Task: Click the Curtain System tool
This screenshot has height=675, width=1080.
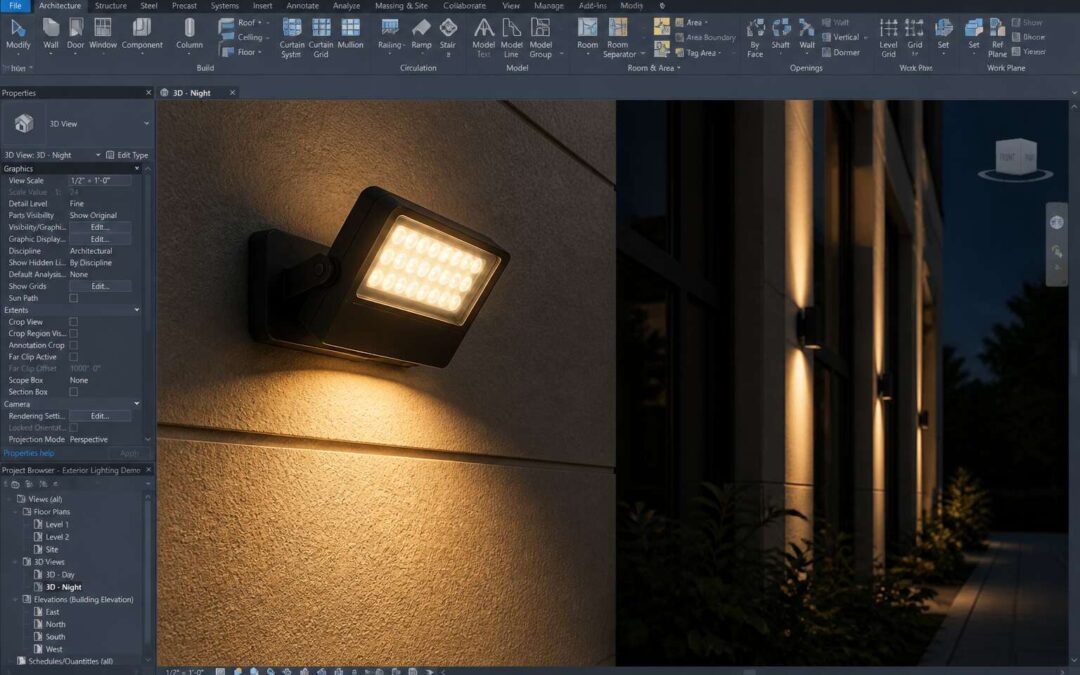Action: tap(292, 38)
